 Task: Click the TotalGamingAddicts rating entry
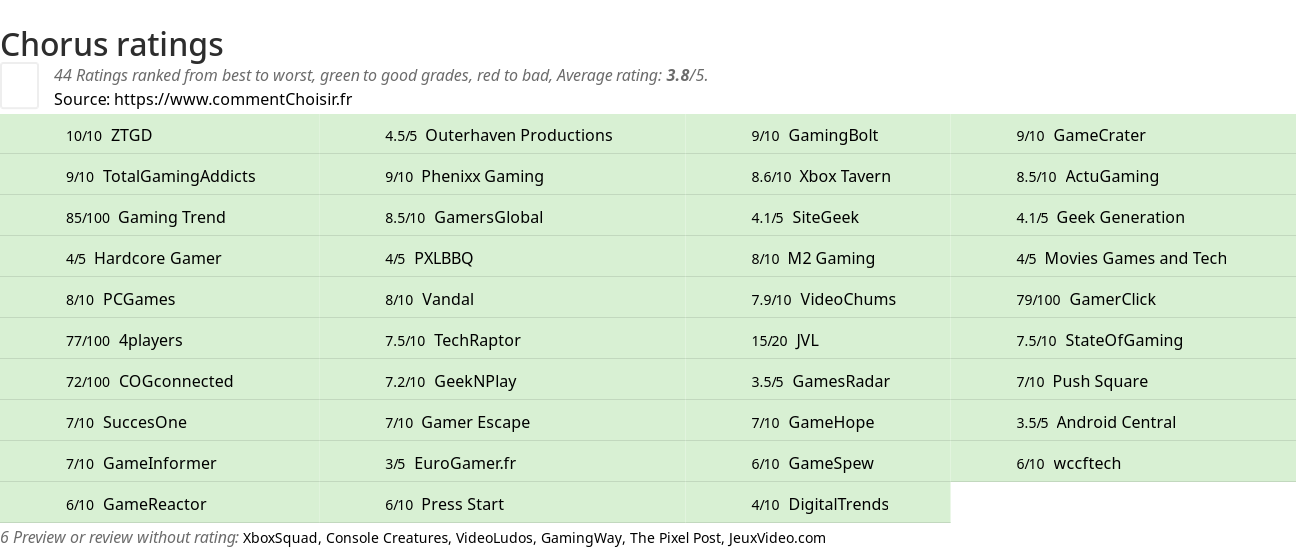coord(161,176)
